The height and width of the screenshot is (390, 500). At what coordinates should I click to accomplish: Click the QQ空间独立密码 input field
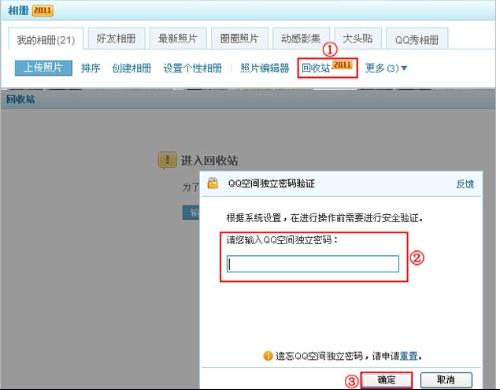click(x=313, y=264)
